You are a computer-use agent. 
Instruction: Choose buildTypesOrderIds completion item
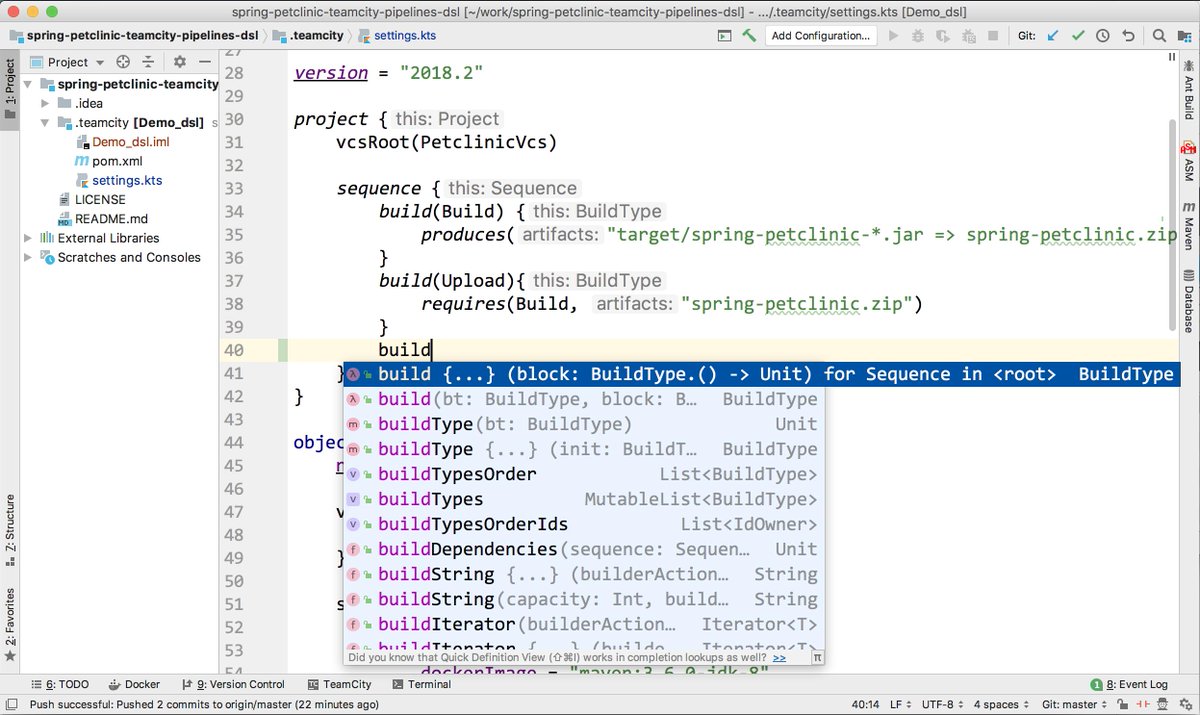tap(584, 524)
